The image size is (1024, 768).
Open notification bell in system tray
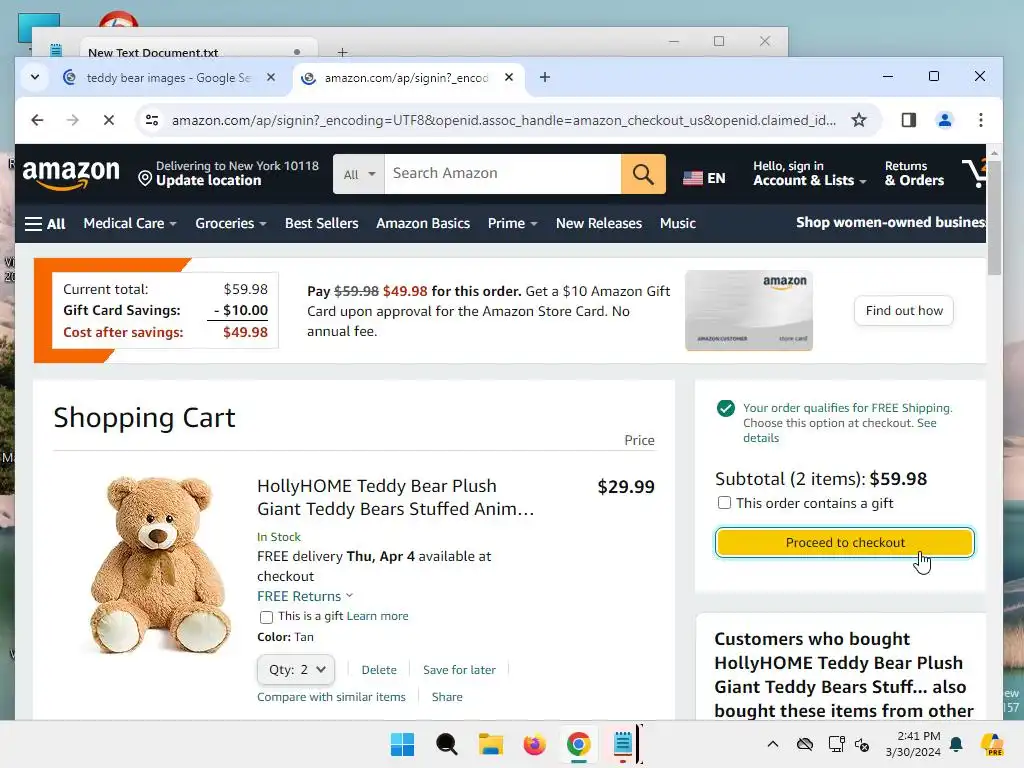pyautogui.click(x=956, y=744)
